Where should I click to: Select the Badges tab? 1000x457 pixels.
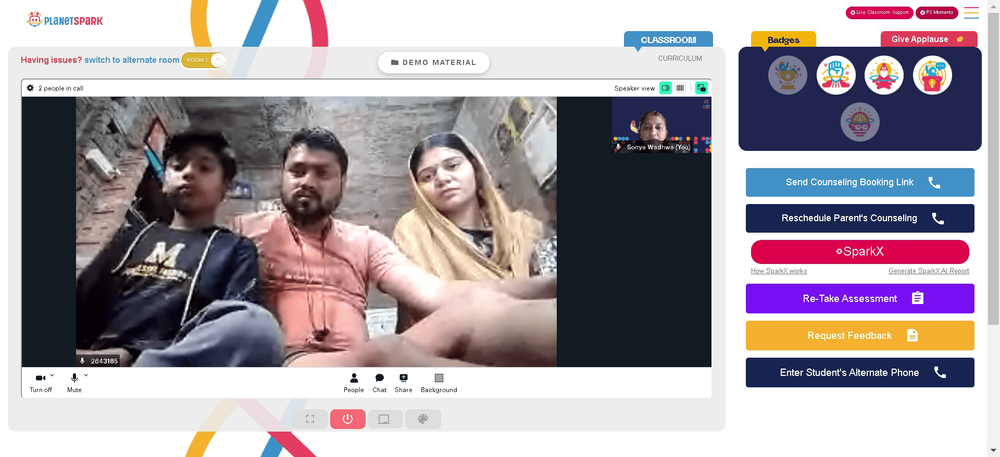point(783,40)
